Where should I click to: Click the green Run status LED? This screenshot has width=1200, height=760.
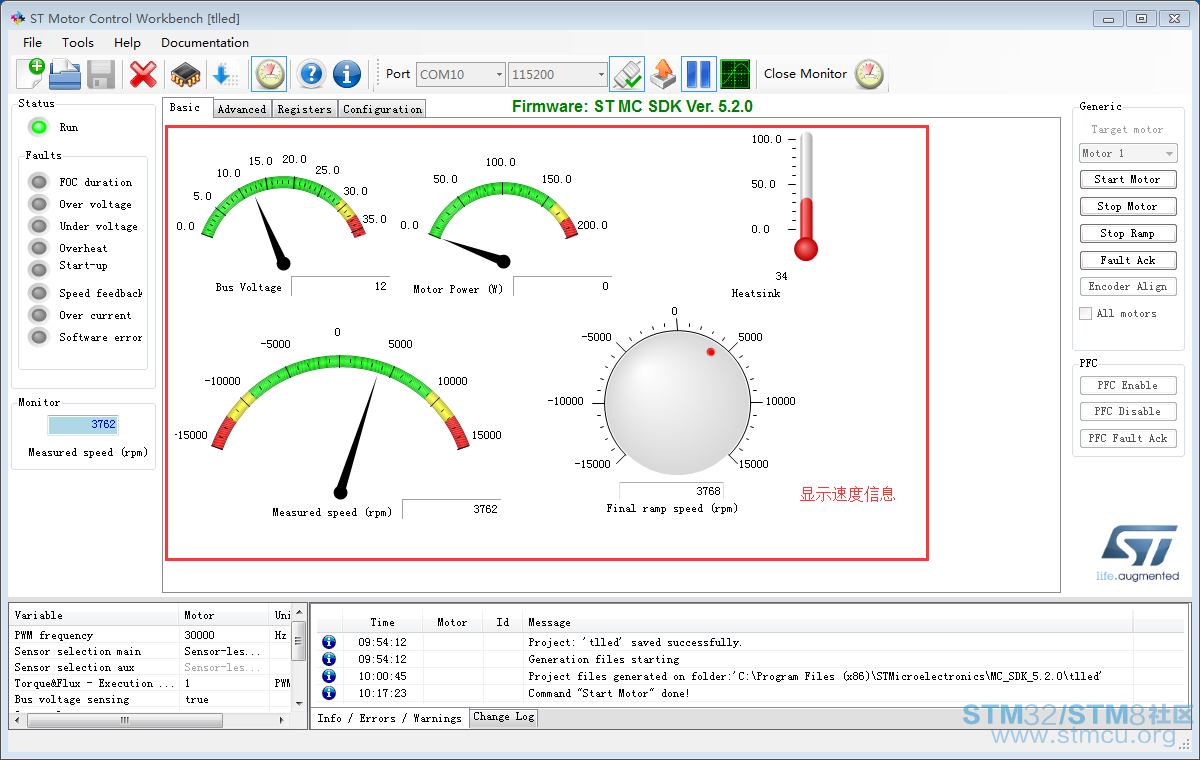pos(39,127)
